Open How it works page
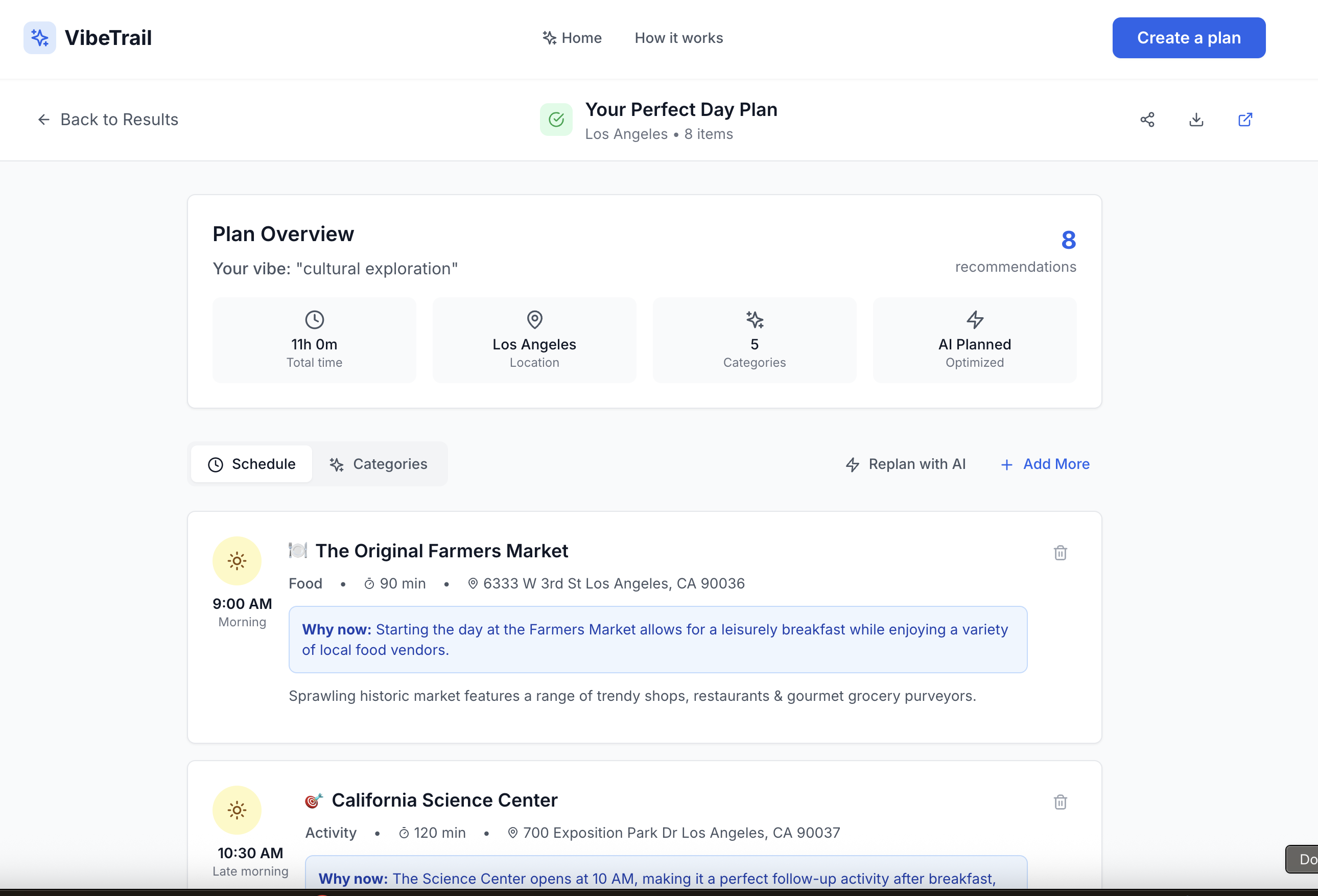The width and height of the screenshot is (1318, 896). coord(679,38)
